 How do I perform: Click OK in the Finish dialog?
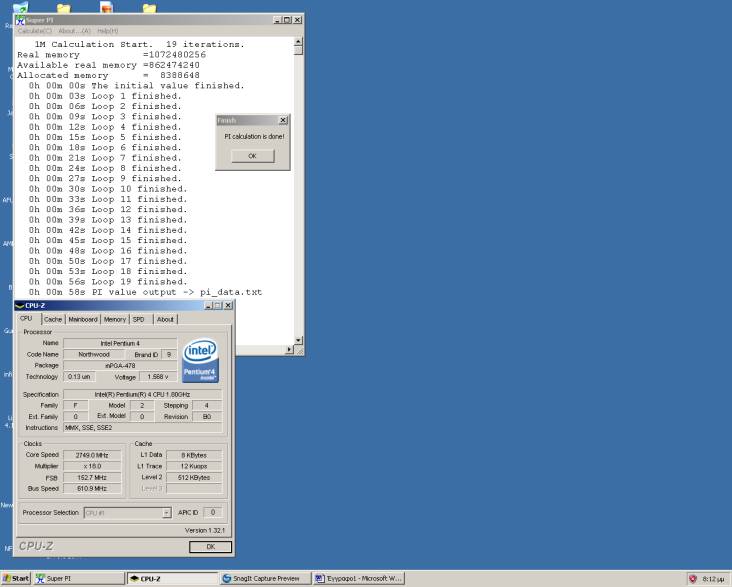click(253, 156)
